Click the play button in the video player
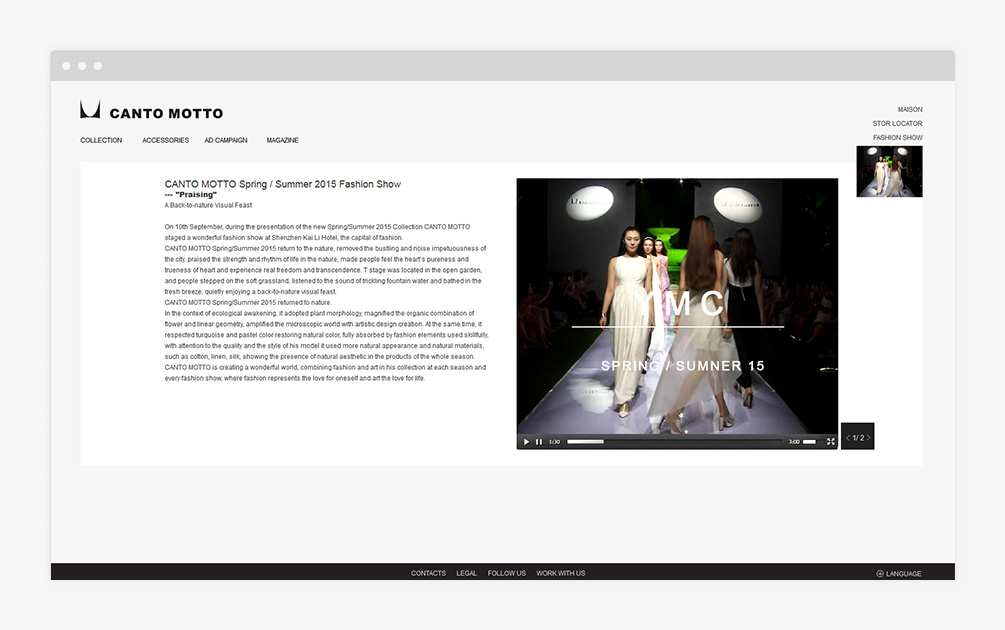Image resolution: width=1005 pixels, height=630 pixels. 526,441
